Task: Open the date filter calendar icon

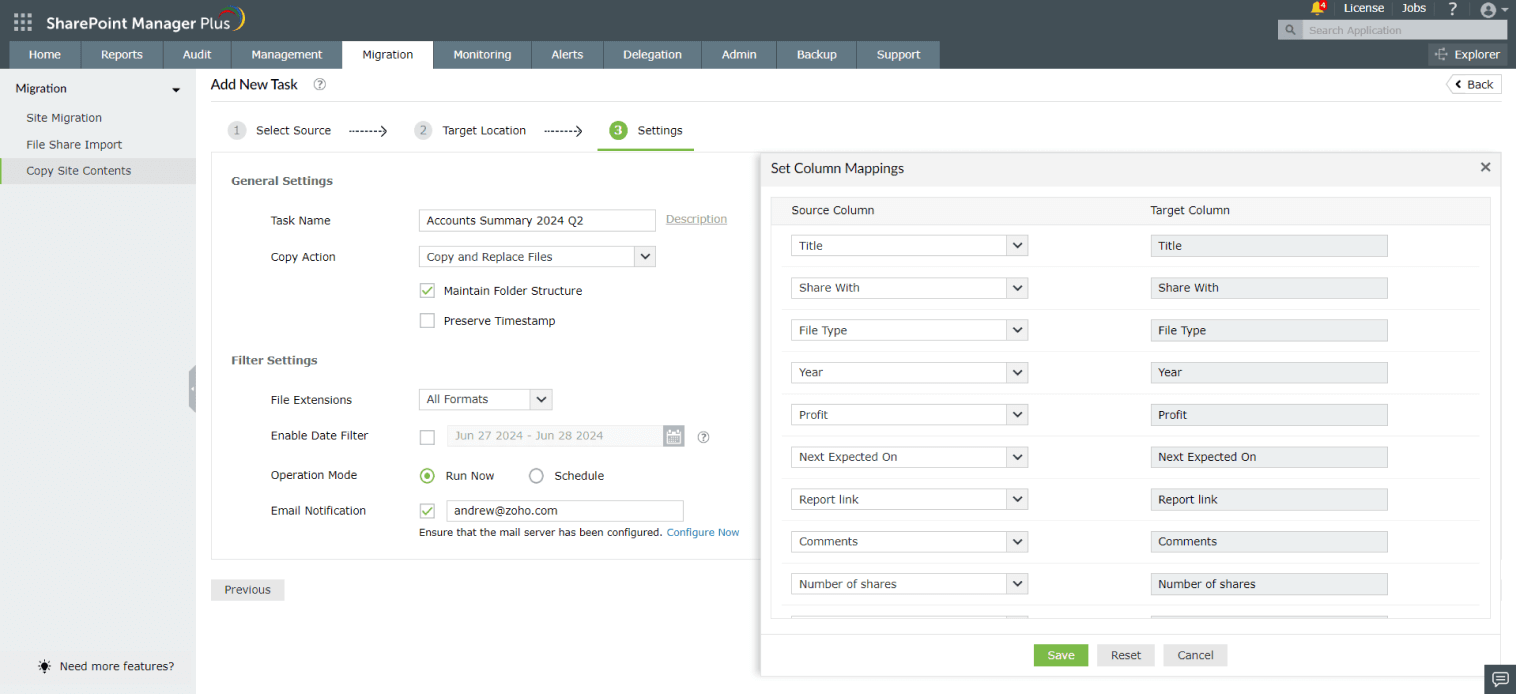Action: click(674, 436)
